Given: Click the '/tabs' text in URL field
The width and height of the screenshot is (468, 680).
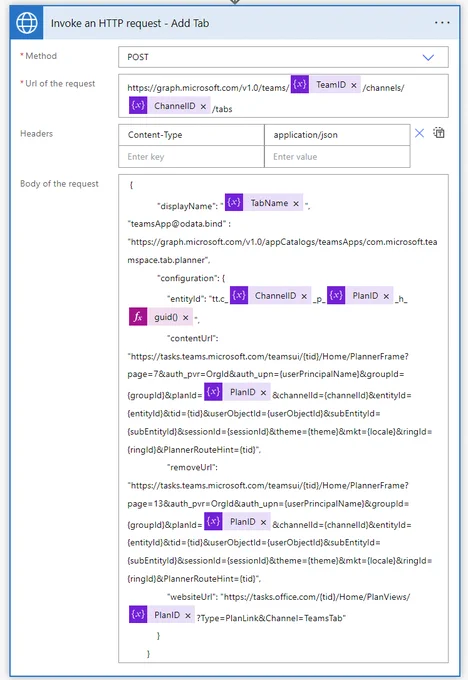Looking at the screenshot, I should [x=222, y=109].
